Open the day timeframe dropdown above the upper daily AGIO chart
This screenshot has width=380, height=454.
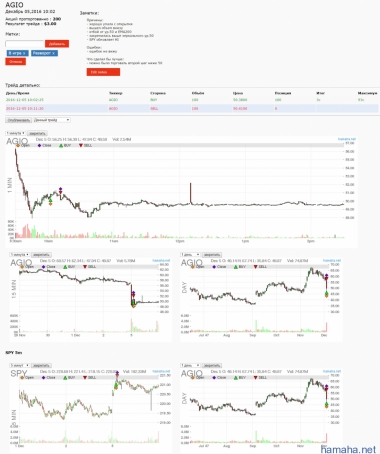(x=190, y=255)
